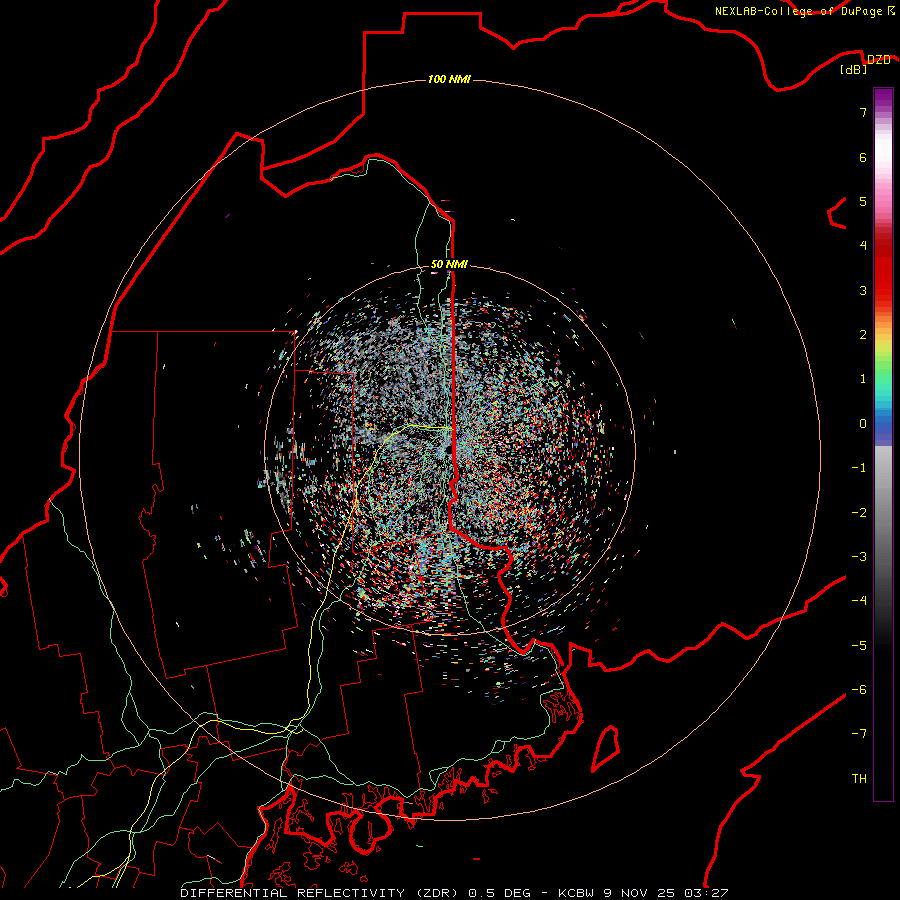Click the 0 value on color scale

(863, 424)
